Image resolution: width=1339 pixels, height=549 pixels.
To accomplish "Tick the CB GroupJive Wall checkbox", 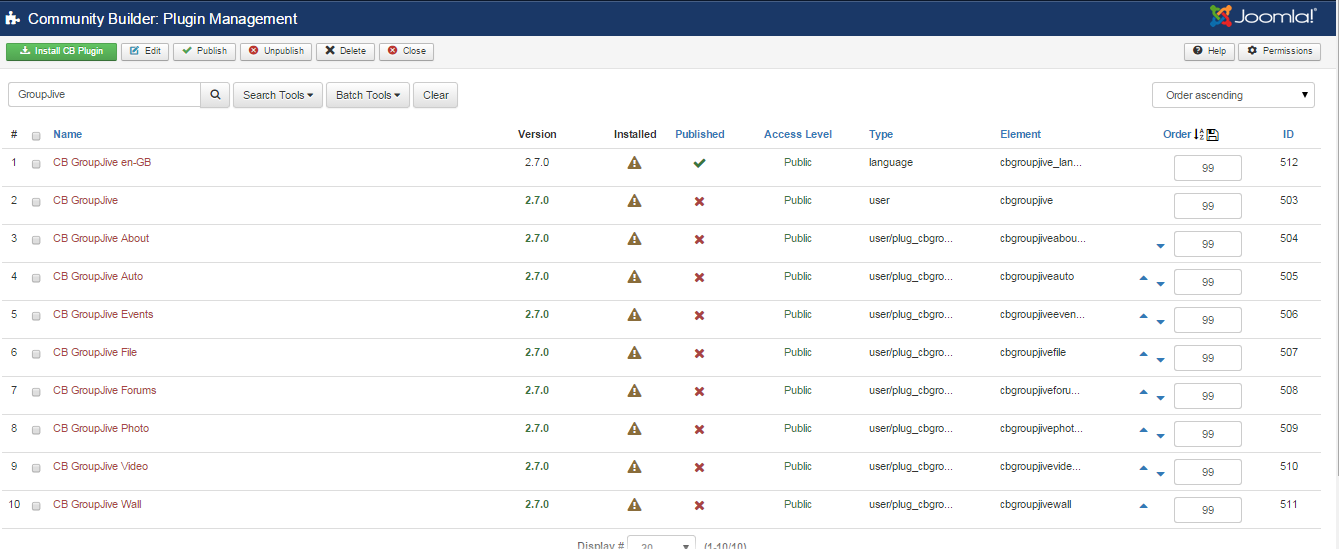I will click(x=36, y=506).
